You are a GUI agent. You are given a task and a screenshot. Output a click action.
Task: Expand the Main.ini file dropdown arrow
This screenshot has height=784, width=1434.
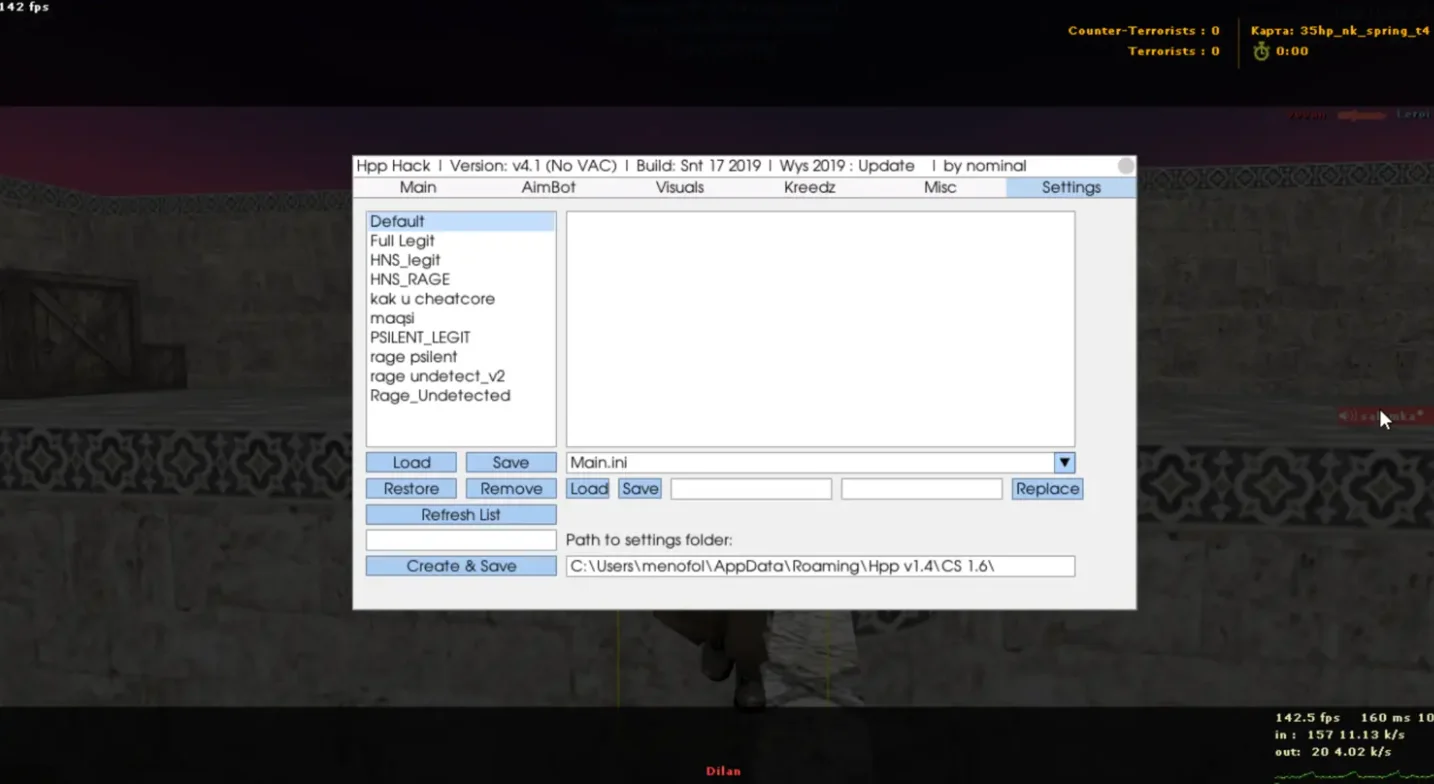point(1064,462)
